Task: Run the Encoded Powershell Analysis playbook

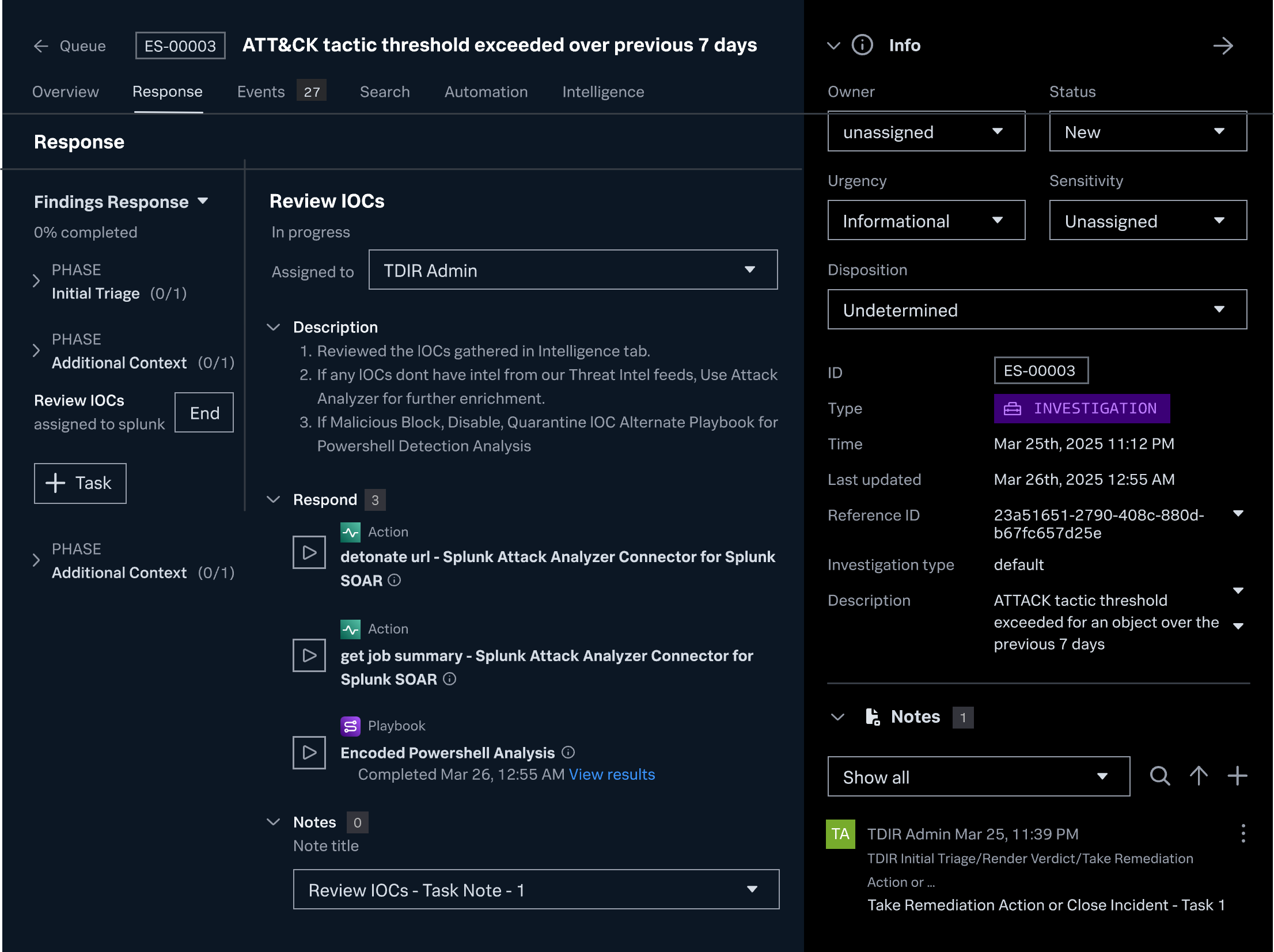Action: pyautogui.click(x=309, y=752)
